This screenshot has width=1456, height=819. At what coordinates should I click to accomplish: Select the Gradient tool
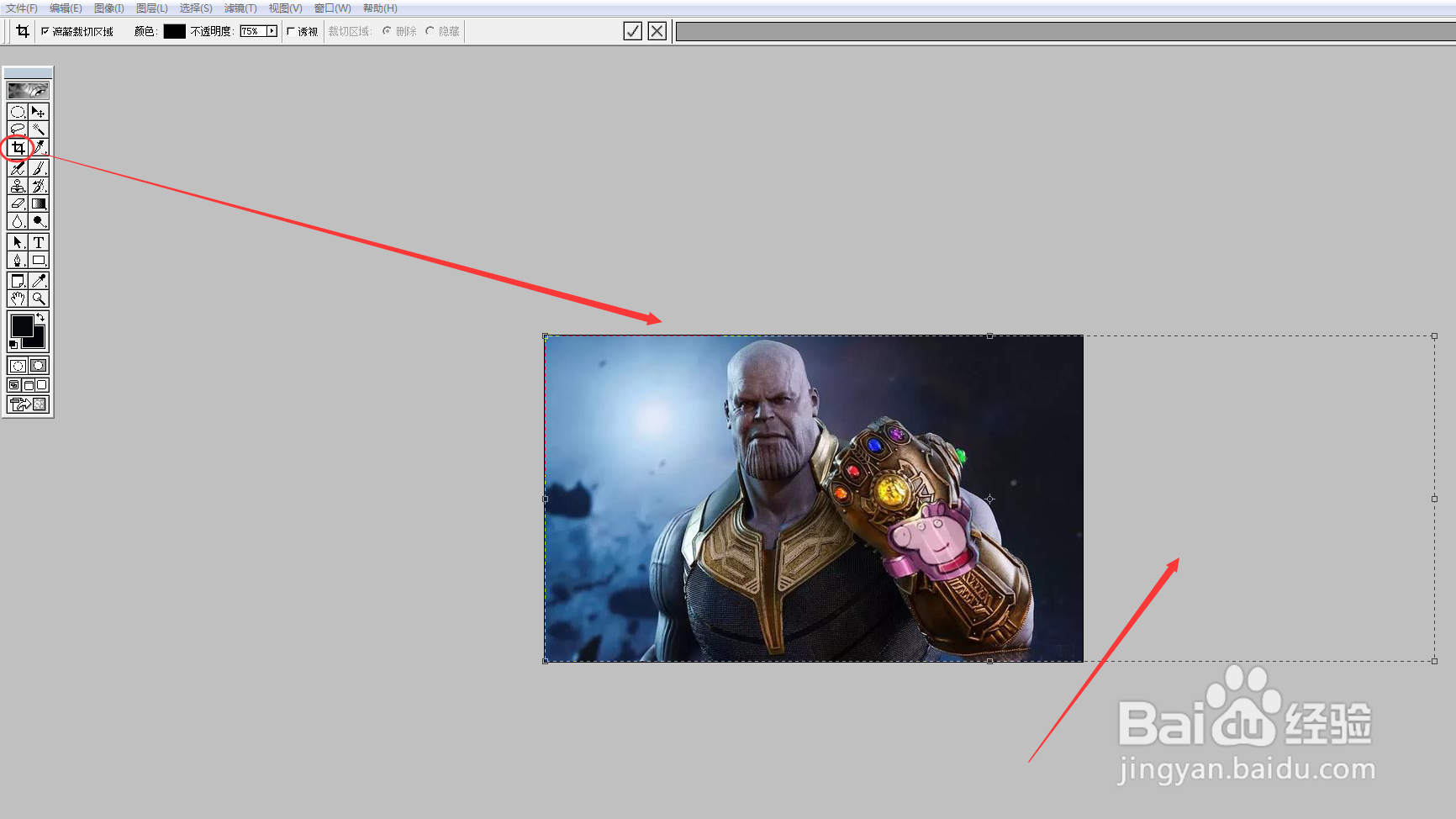pos(39,203)
